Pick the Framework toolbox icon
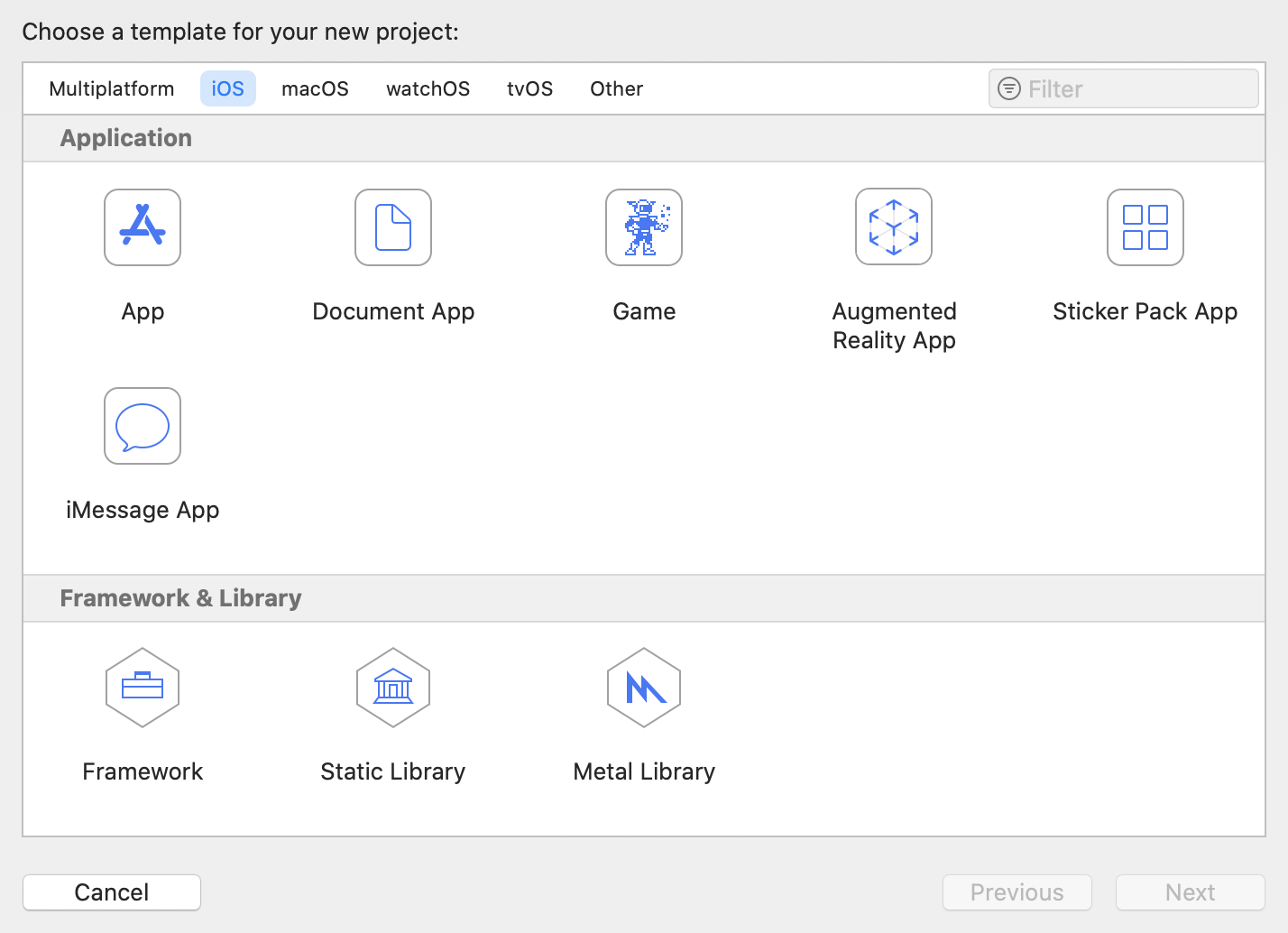1288x933 pixels. coord(143,688)
